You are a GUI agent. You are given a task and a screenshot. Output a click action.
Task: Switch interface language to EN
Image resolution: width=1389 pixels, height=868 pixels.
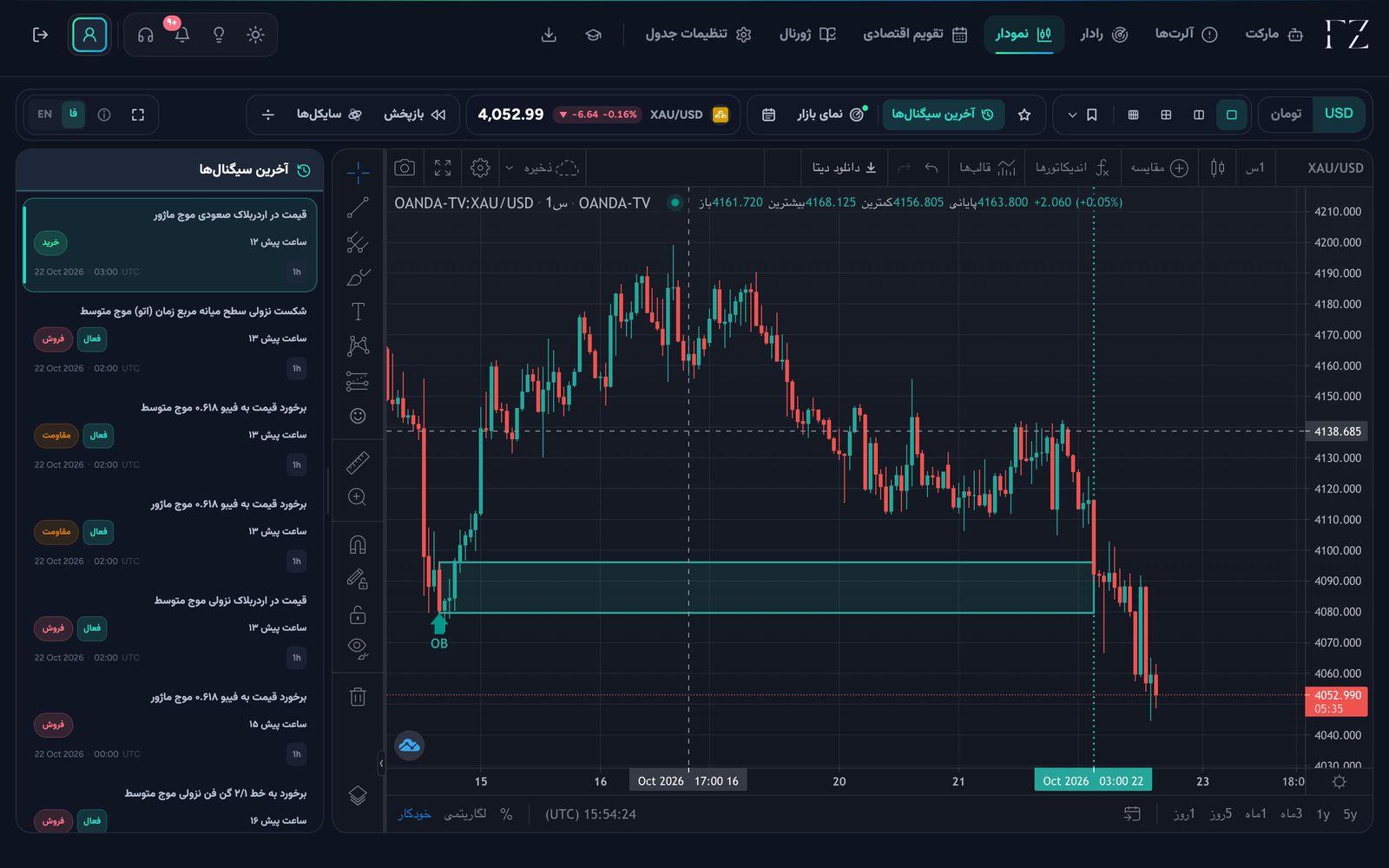point(45,115)
